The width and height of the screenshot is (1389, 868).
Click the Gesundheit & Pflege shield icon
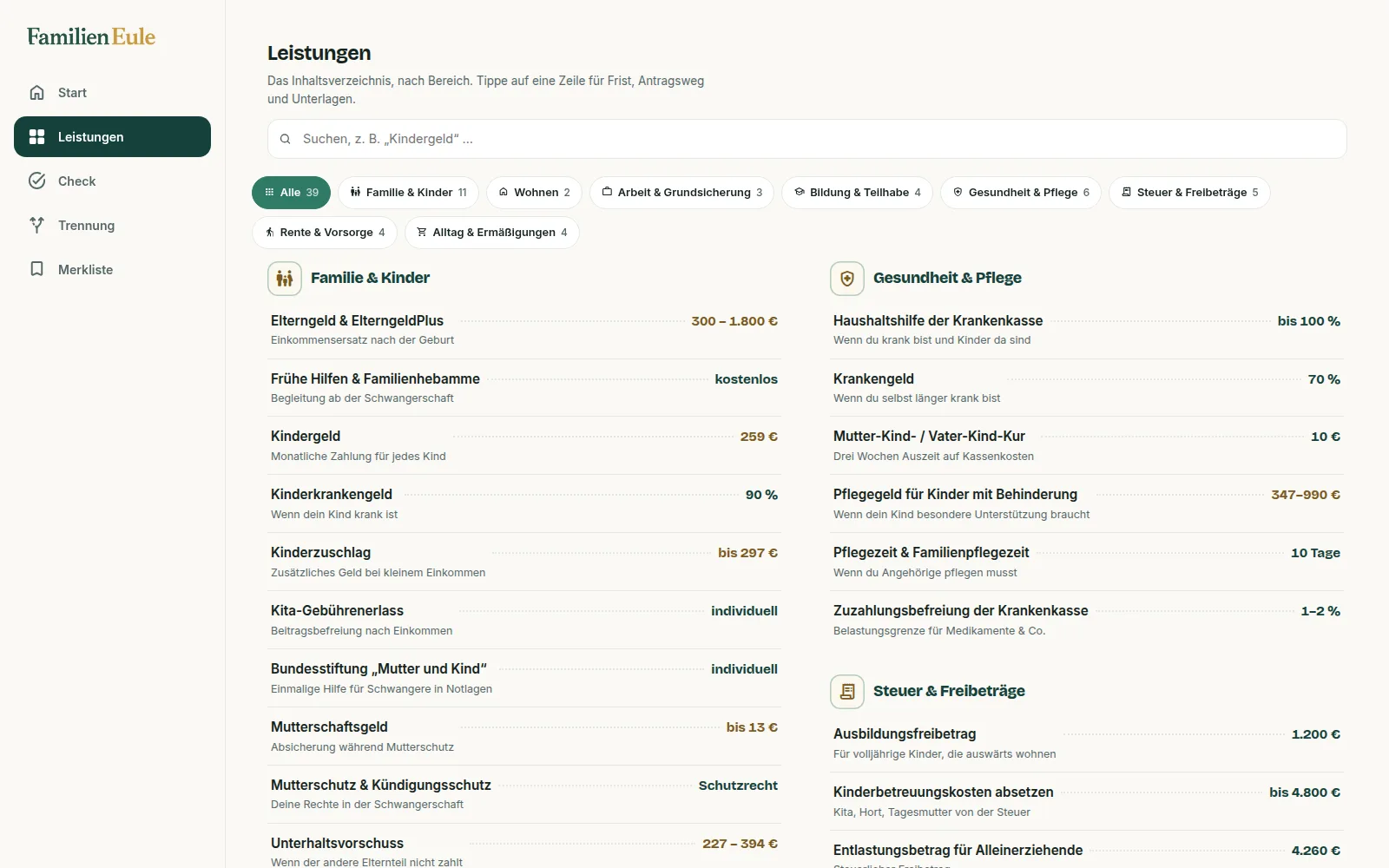pyautogui.click(x=847, y=279)
